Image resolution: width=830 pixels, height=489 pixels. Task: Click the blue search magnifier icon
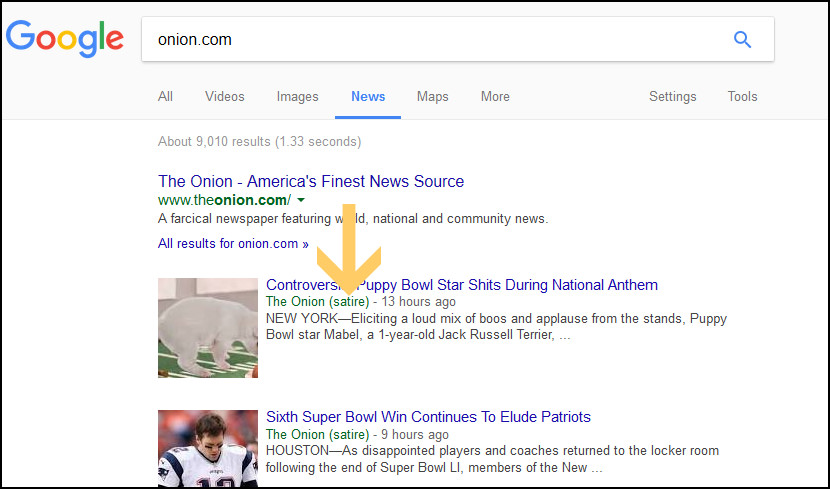(x=742, y=39)
